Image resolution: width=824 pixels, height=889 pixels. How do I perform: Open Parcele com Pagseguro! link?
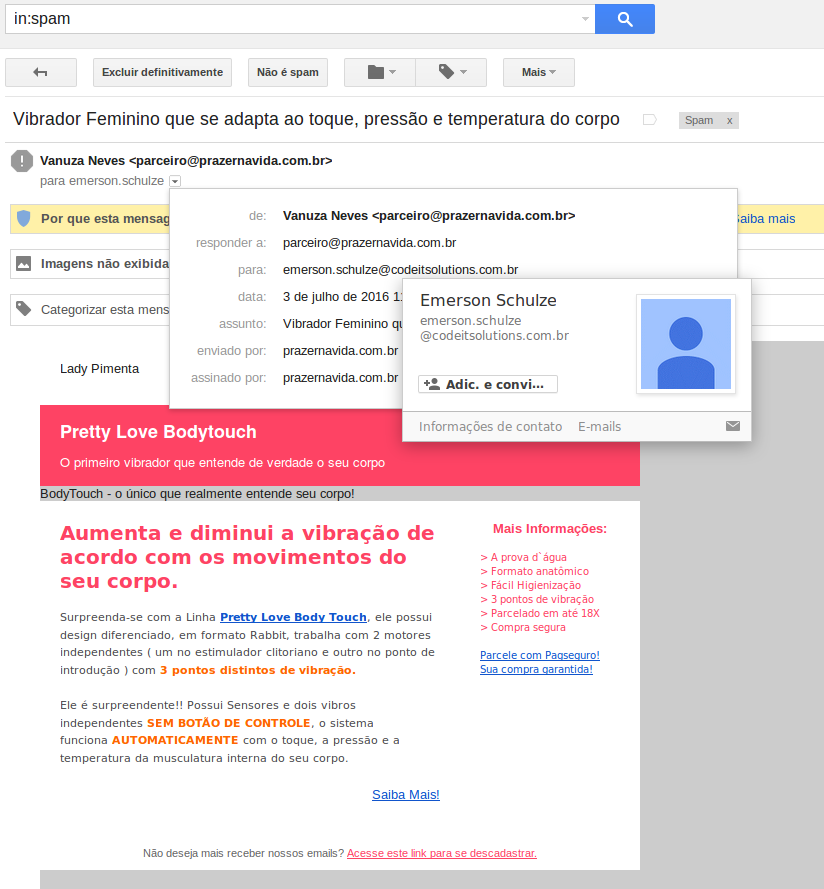coord(539,655)
